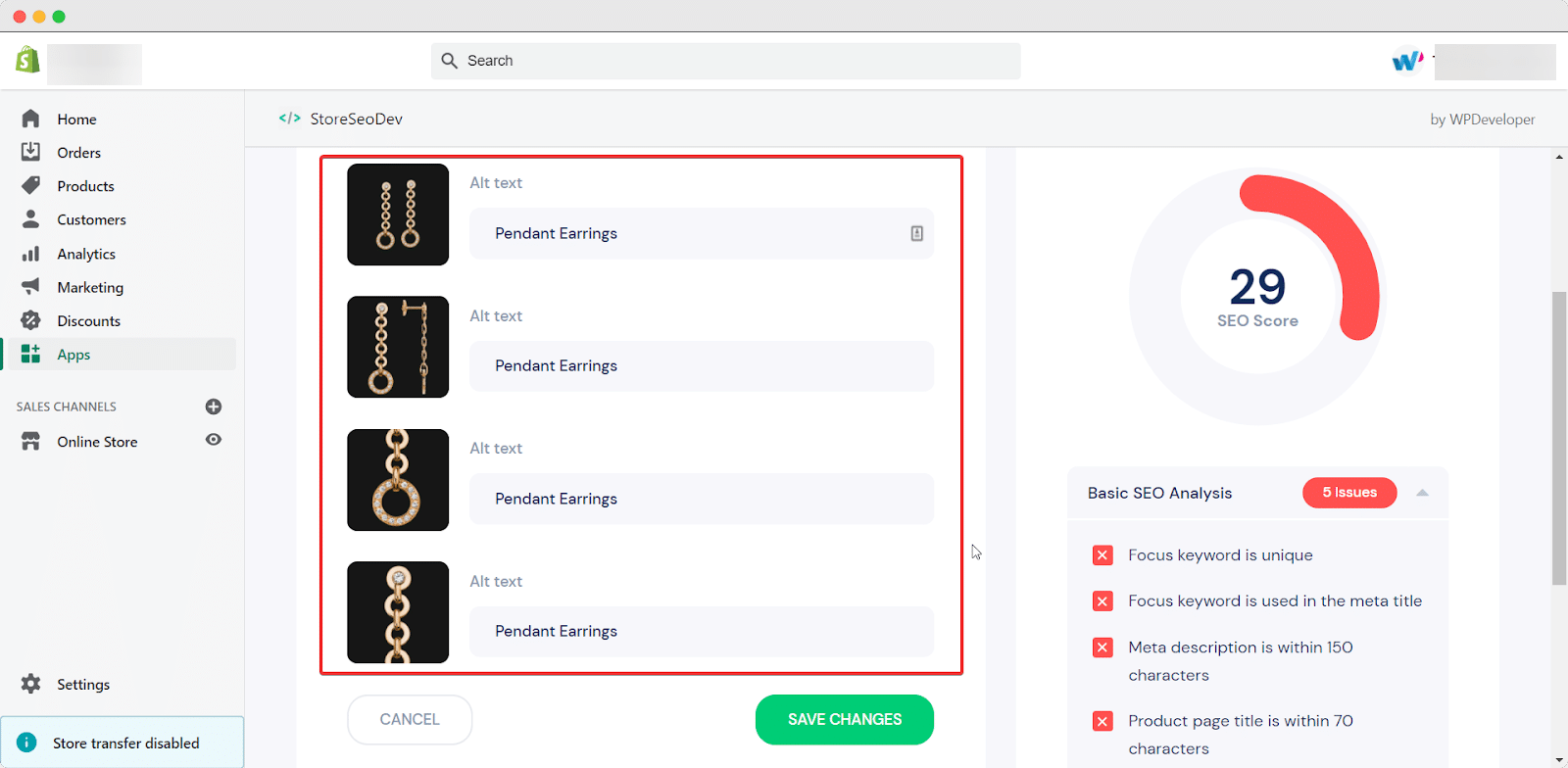This screenshot has height=768, width=1568.
Task: Edit fourth image Alt text field
Action: point(702,631)
